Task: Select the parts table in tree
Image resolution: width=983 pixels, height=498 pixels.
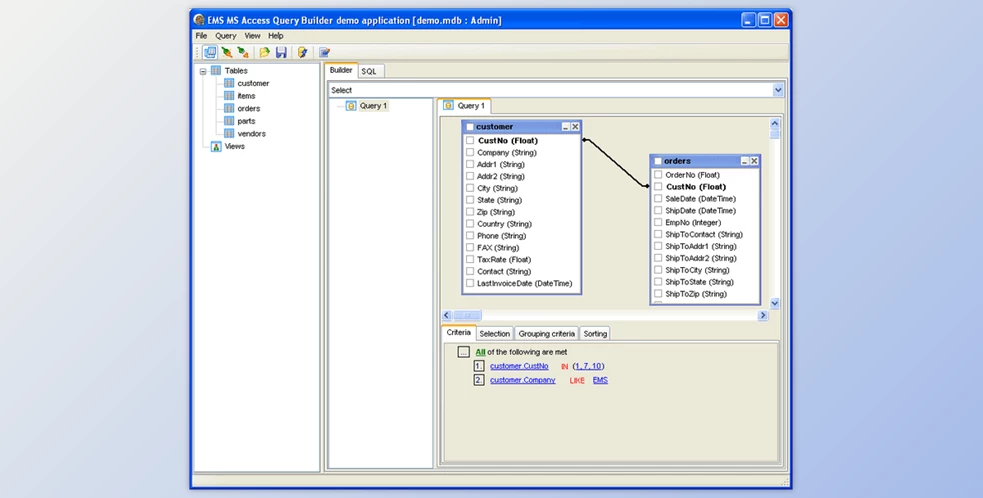Action: click(x=246, y=121)
